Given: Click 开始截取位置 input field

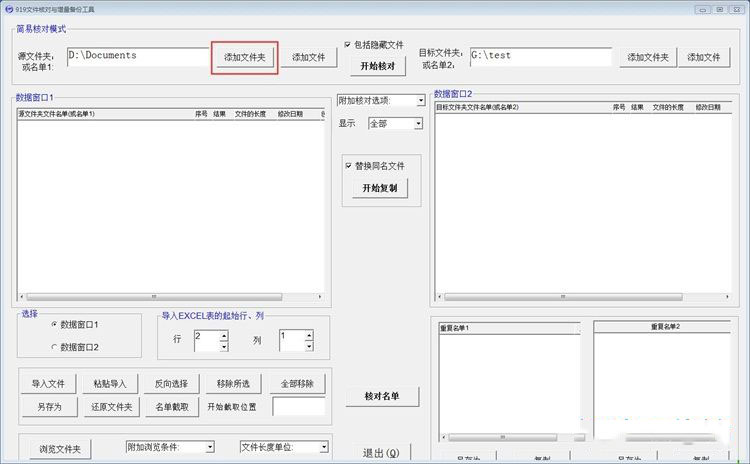Looking at the screenshot, I should coord(298,407).
